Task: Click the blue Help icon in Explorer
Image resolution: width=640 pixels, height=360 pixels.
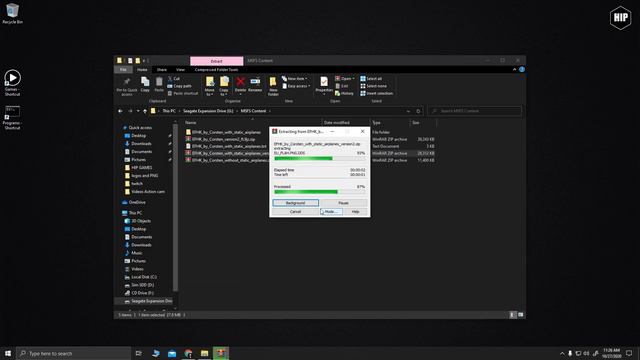Action: pos(522,69)
